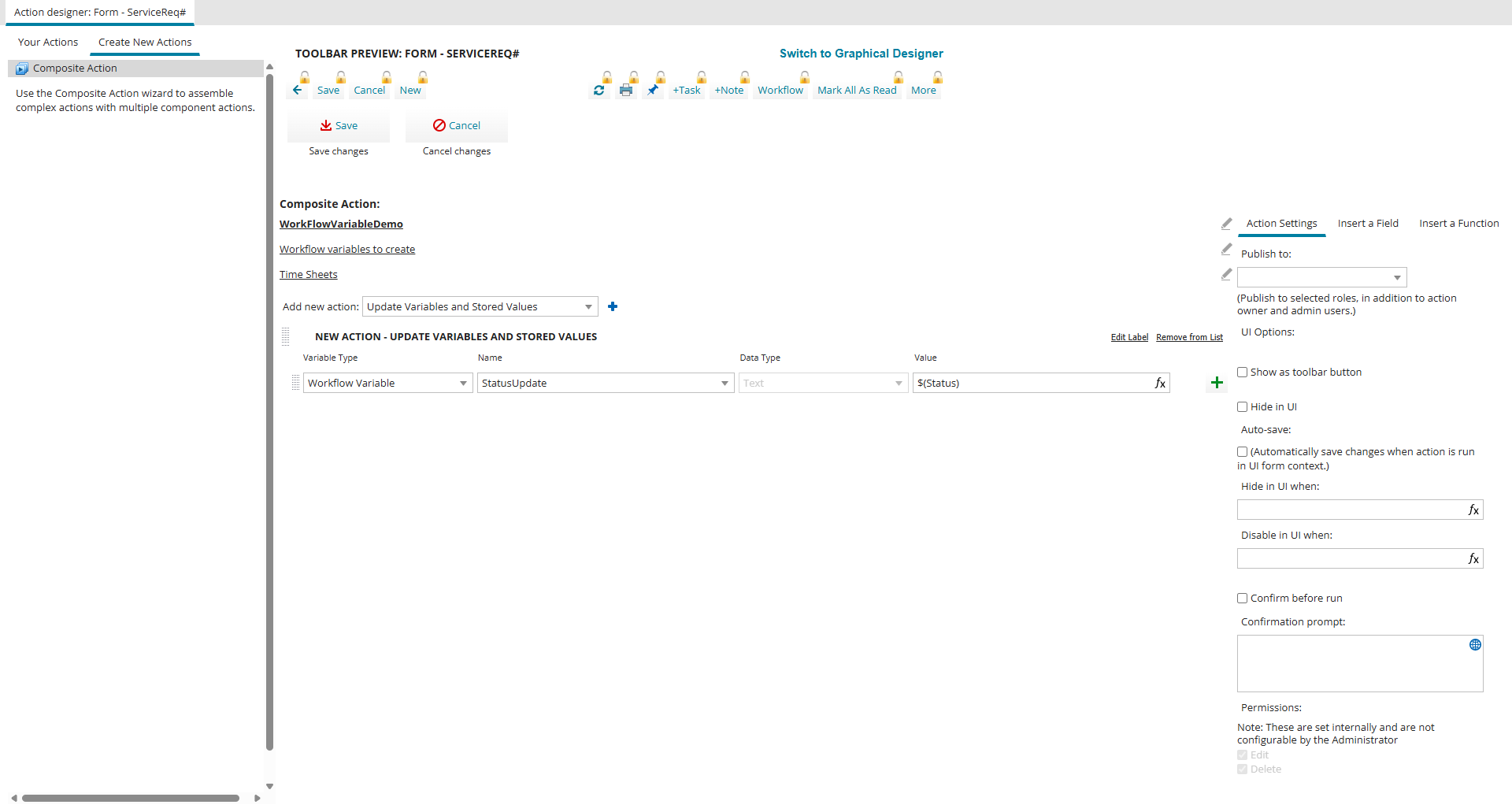Click Remove from List link
1512x812 pixels.
[x=1189, y=337]
